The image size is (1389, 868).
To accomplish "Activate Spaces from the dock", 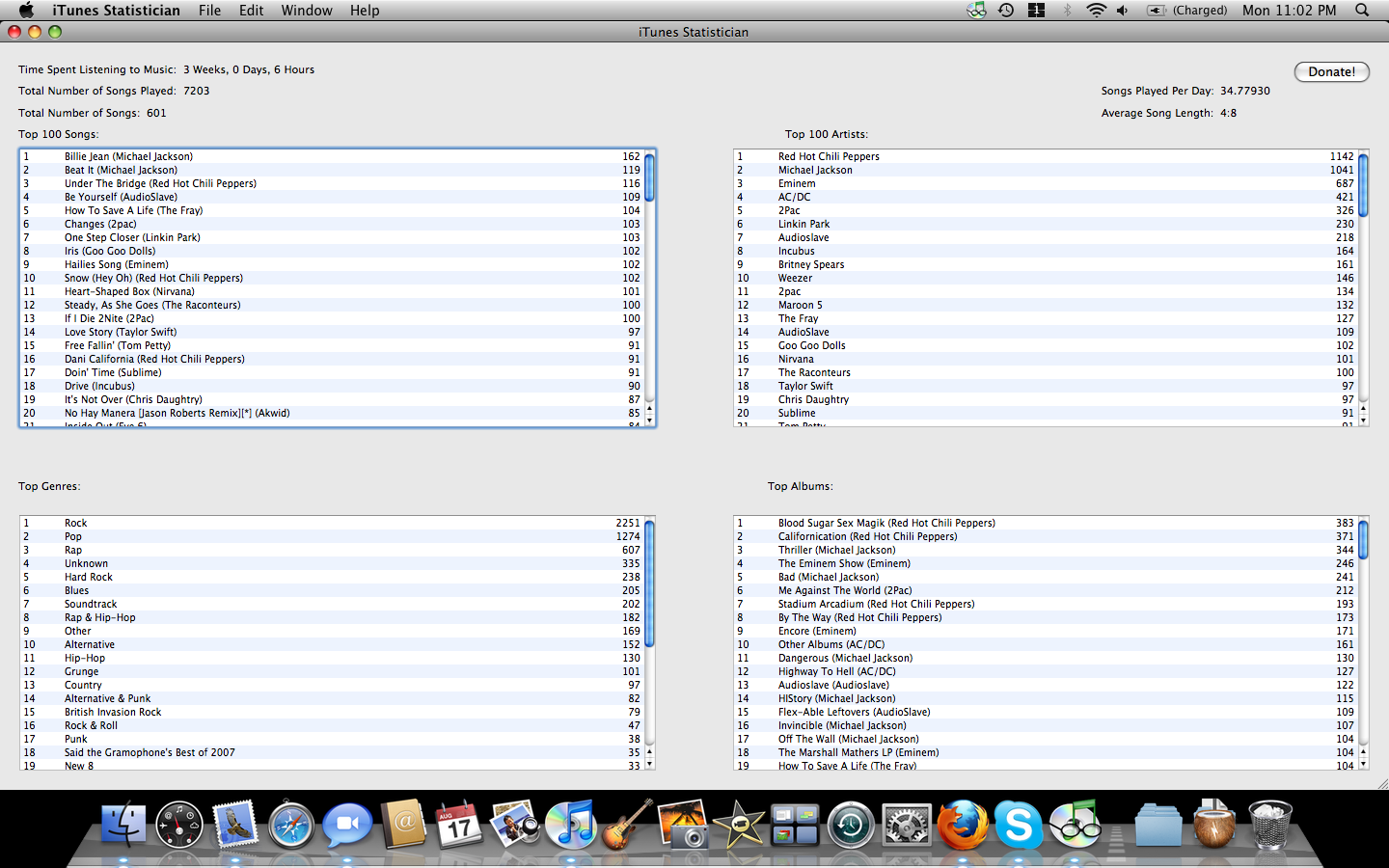I will point(795,826).
